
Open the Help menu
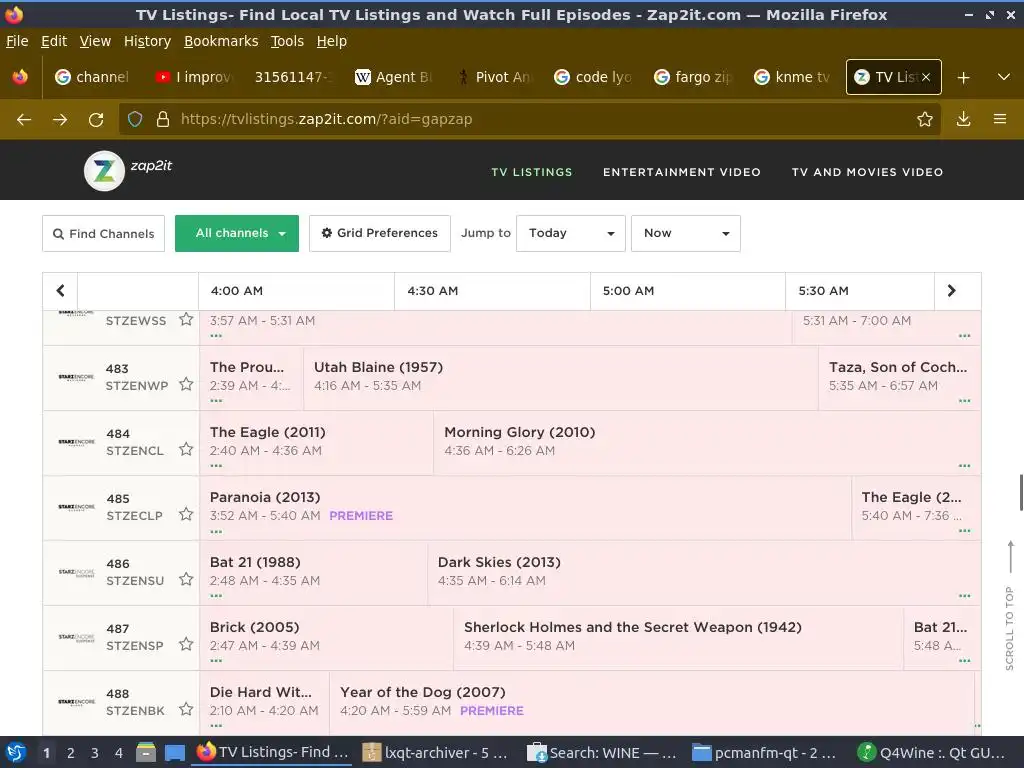[x=332, y=41]
